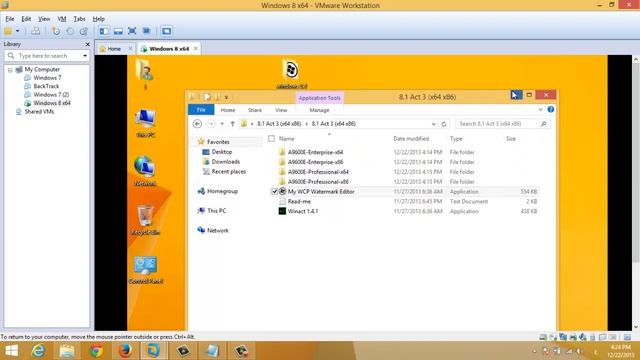Sort files by Date modified column
This screenshot has width=640, height=360.
coord(411,139)
